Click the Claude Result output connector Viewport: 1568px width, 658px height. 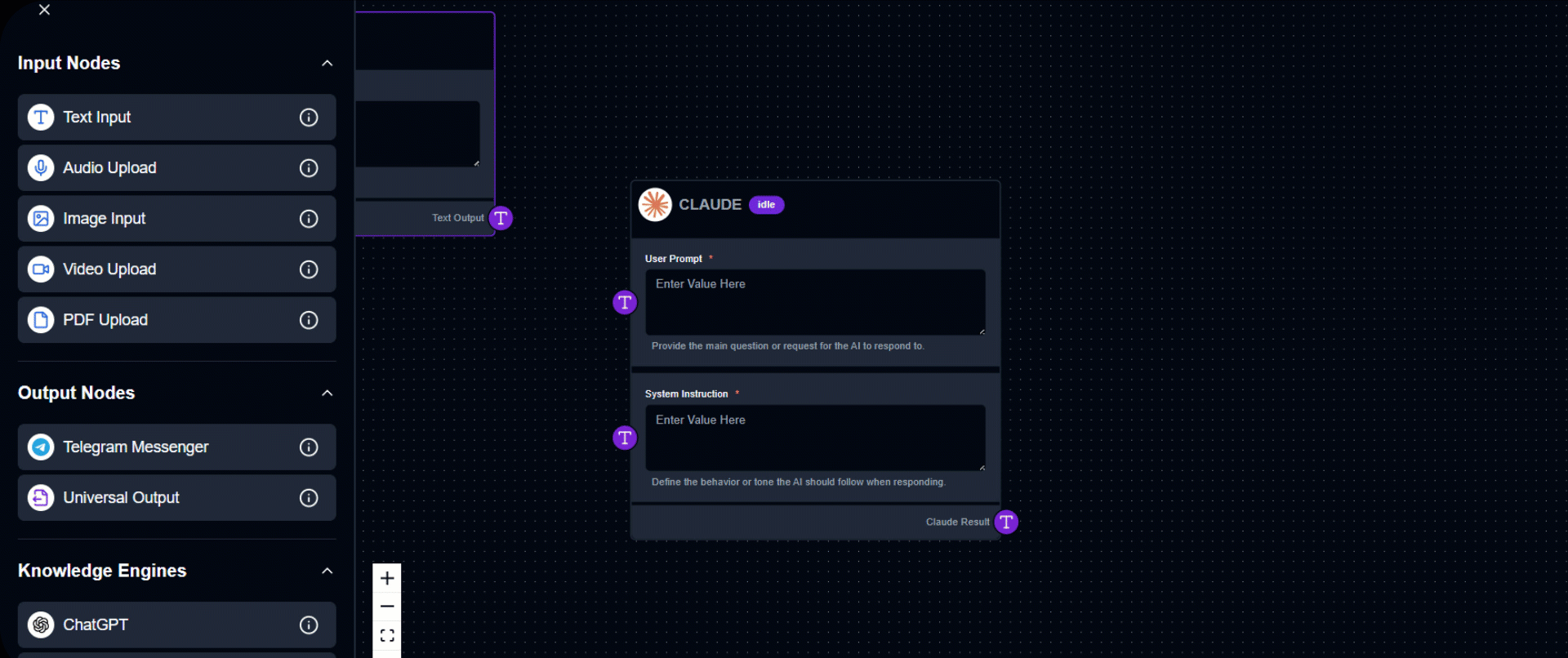click(x=1006, y=522)
